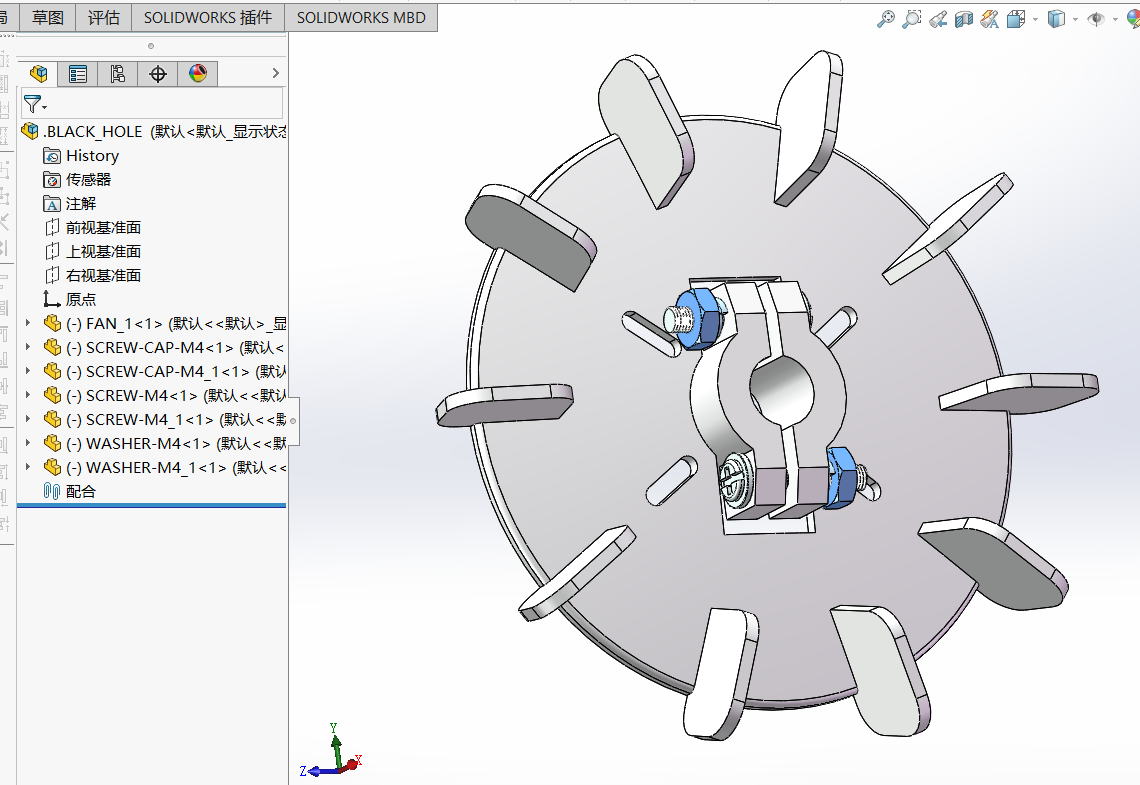Click the tree filter input field

[x=152, y=103]
